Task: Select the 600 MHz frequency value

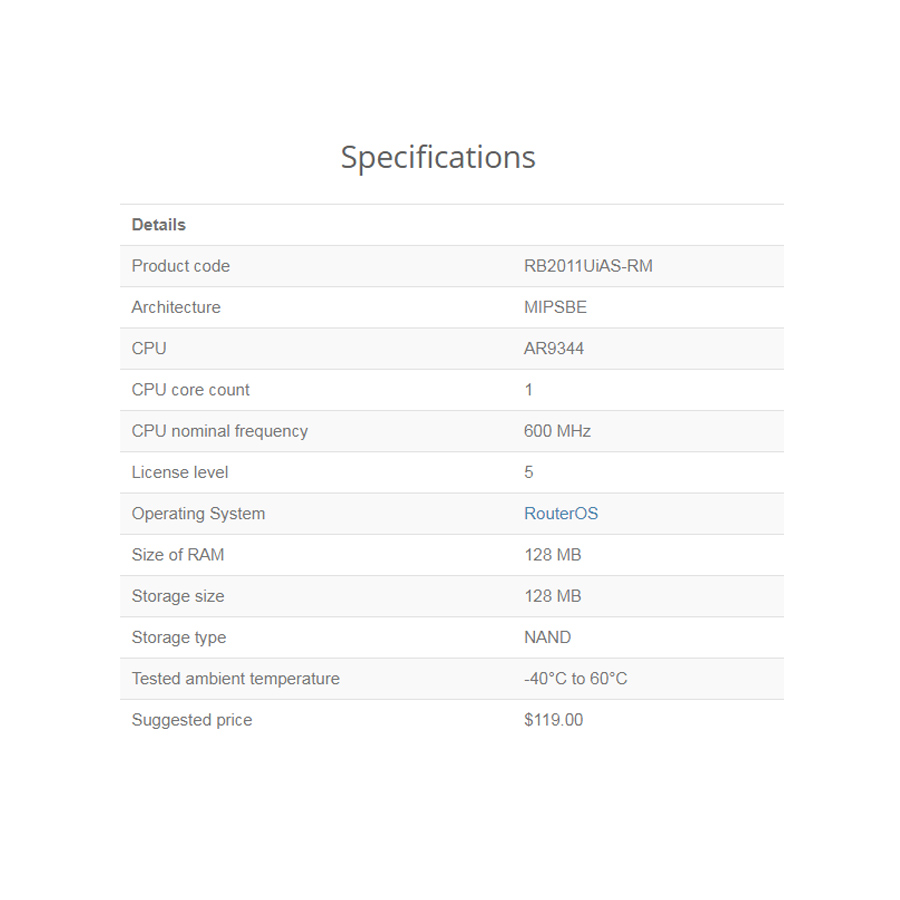Action: point(557,431)
